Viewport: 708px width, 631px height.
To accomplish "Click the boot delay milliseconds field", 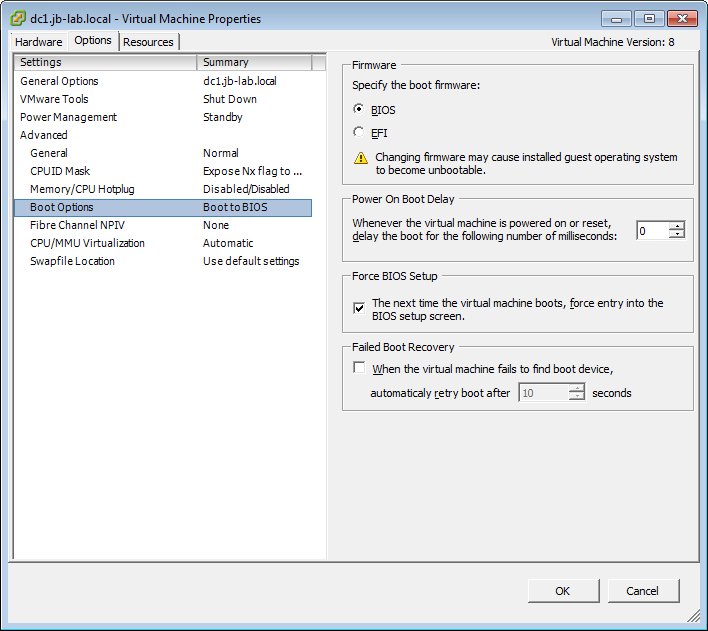I will (x=652, y=231).
